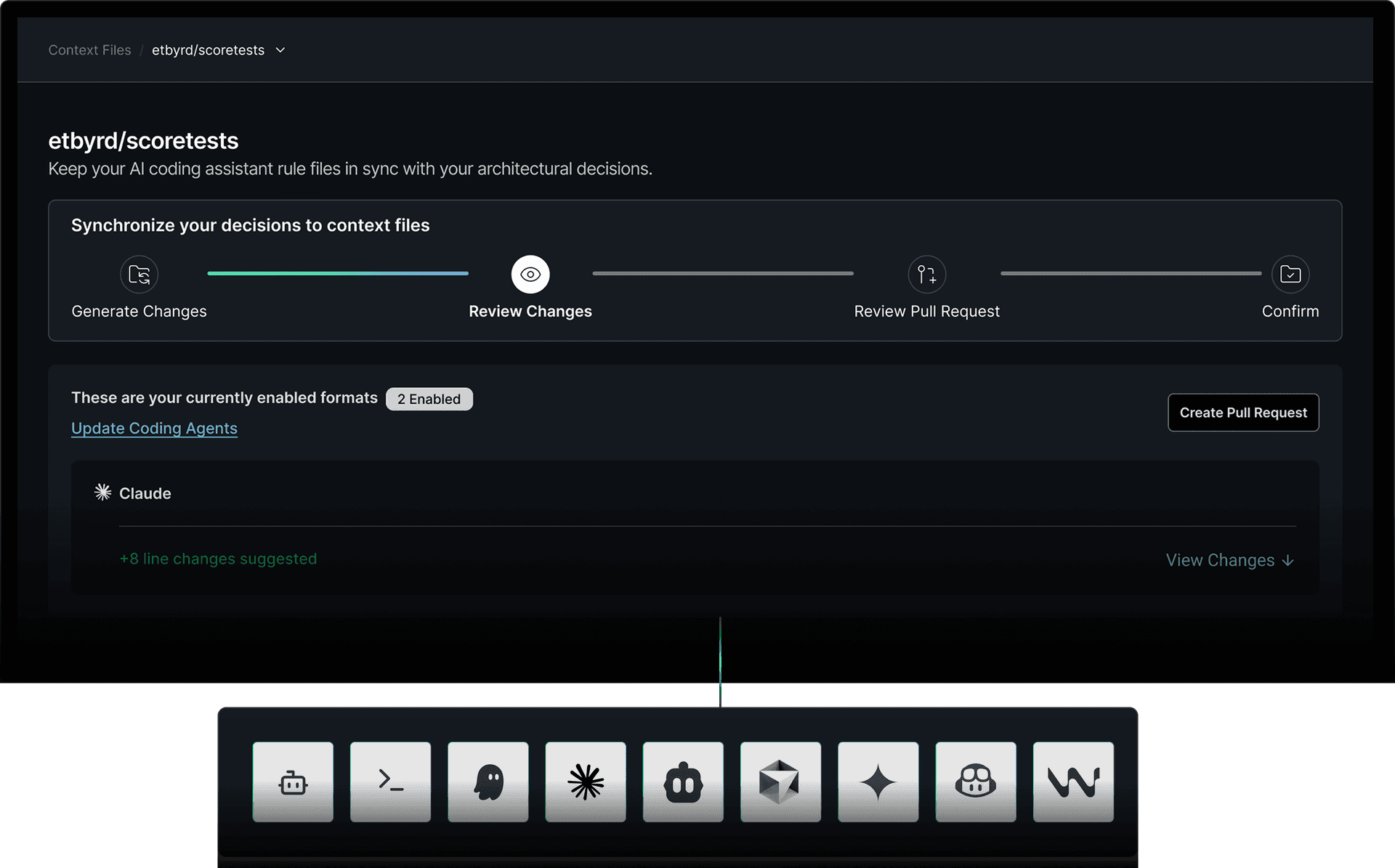Click the Generate Changes step icon
This screenshot has height=868, width=1395.
click(x=139, y=275)
